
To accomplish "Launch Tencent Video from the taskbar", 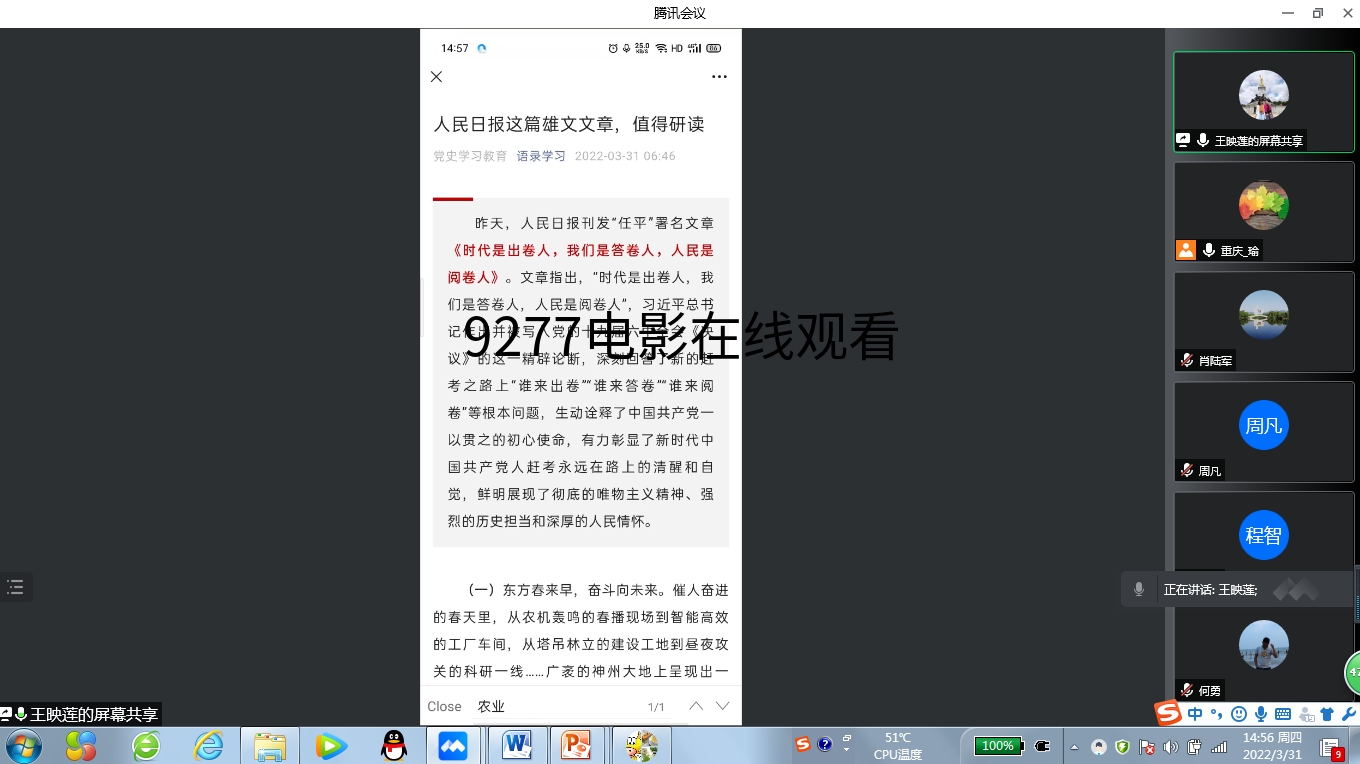I will tap(331, 746).
